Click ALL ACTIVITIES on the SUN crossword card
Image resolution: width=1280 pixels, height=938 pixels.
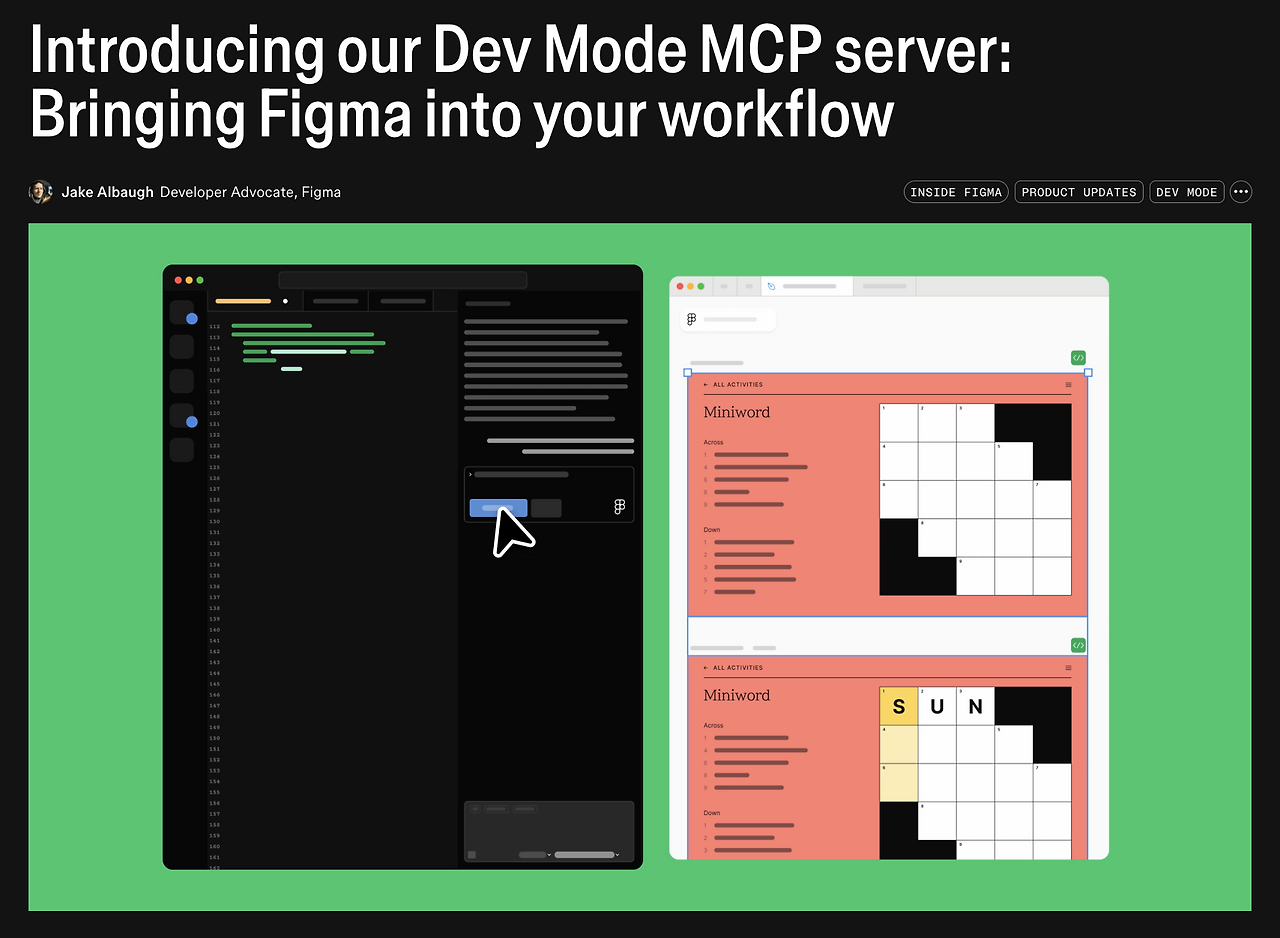737,668
